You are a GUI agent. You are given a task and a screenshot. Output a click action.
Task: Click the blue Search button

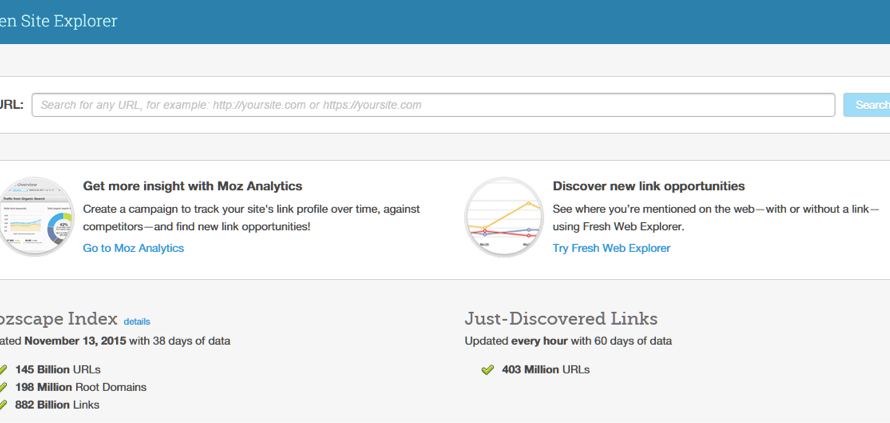867,105
